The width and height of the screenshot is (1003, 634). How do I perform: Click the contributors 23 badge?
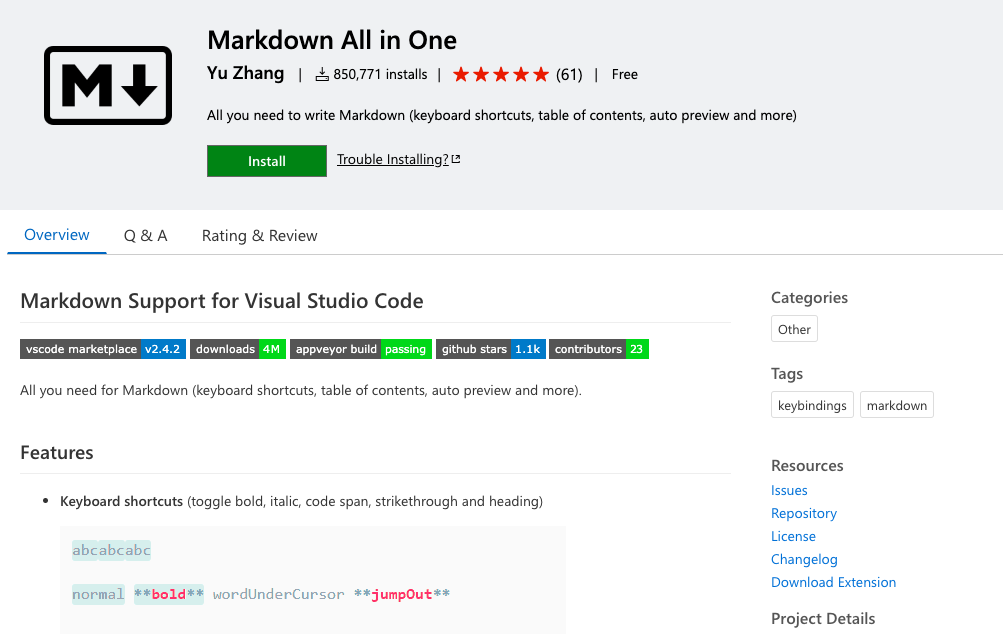(x=599, y=349)
